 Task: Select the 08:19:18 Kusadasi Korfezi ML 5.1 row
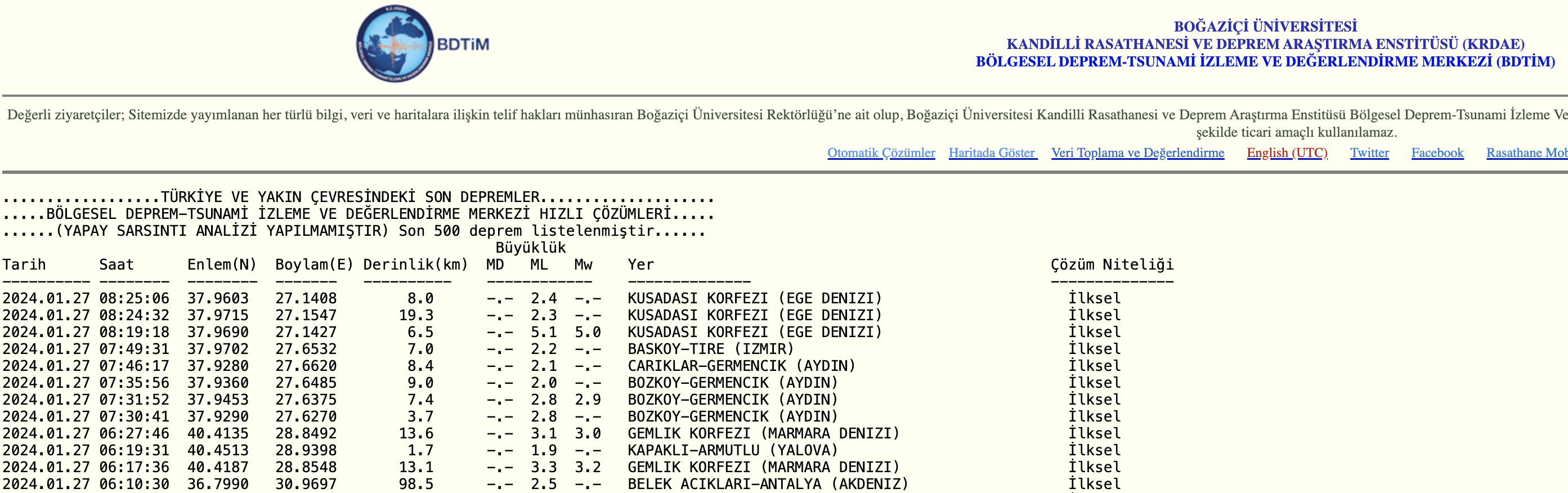tap(441, 332)
